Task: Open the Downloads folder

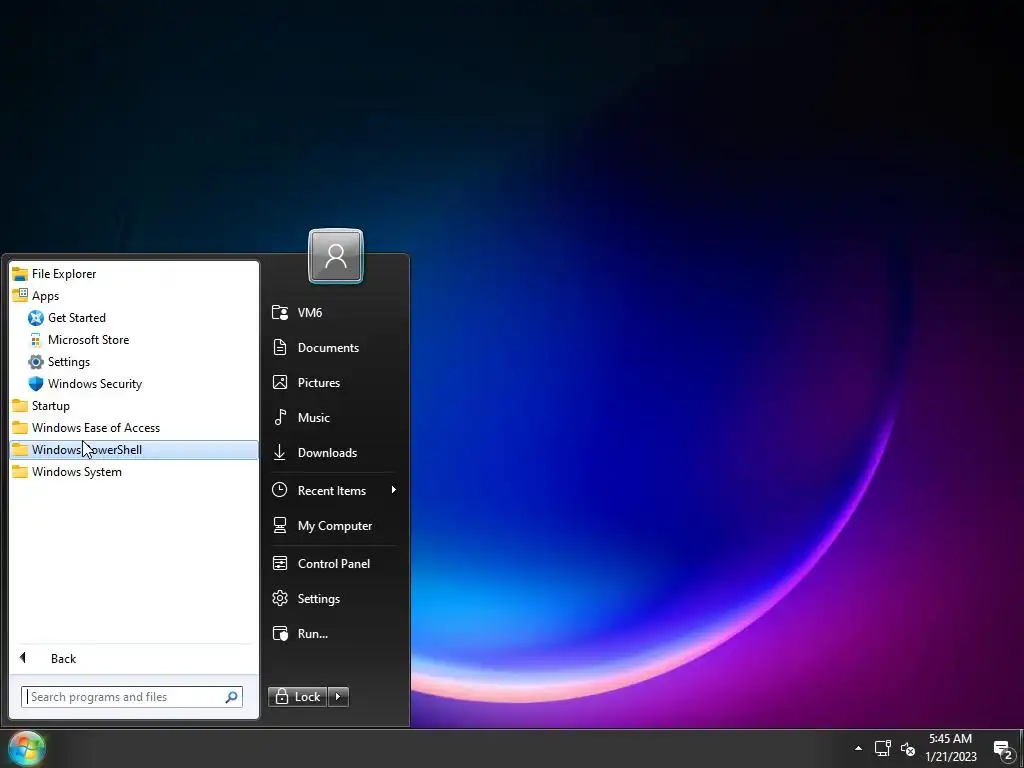Action: click(334, 453)
